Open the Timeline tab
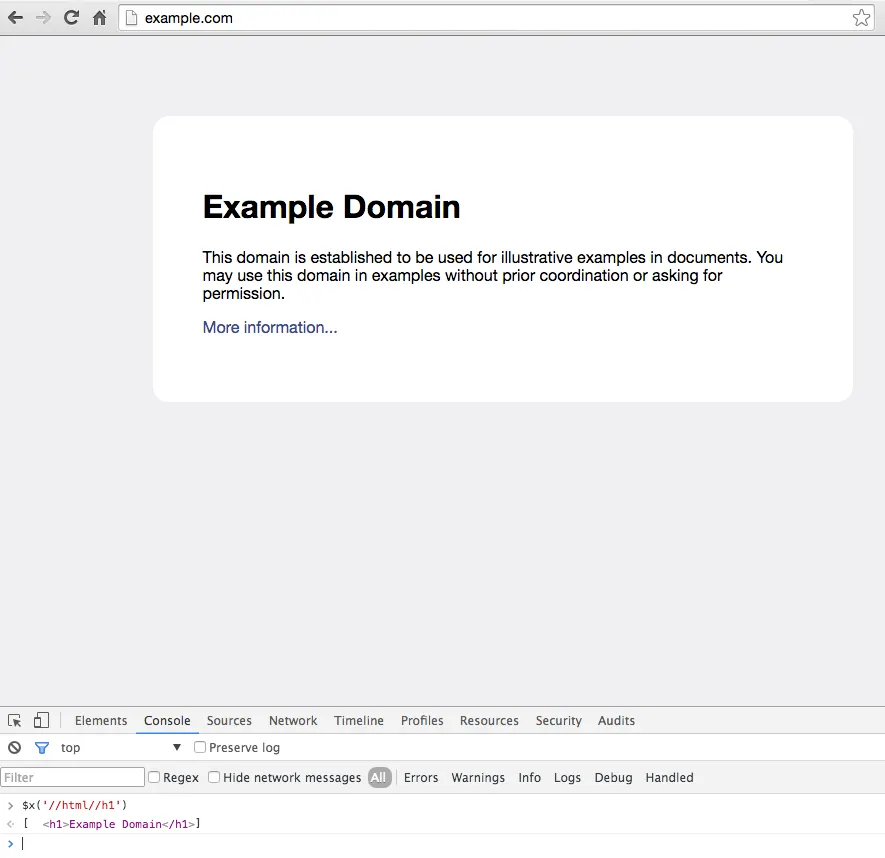The height and width of the screenshot is (858, 885). (x=359, y=721)
